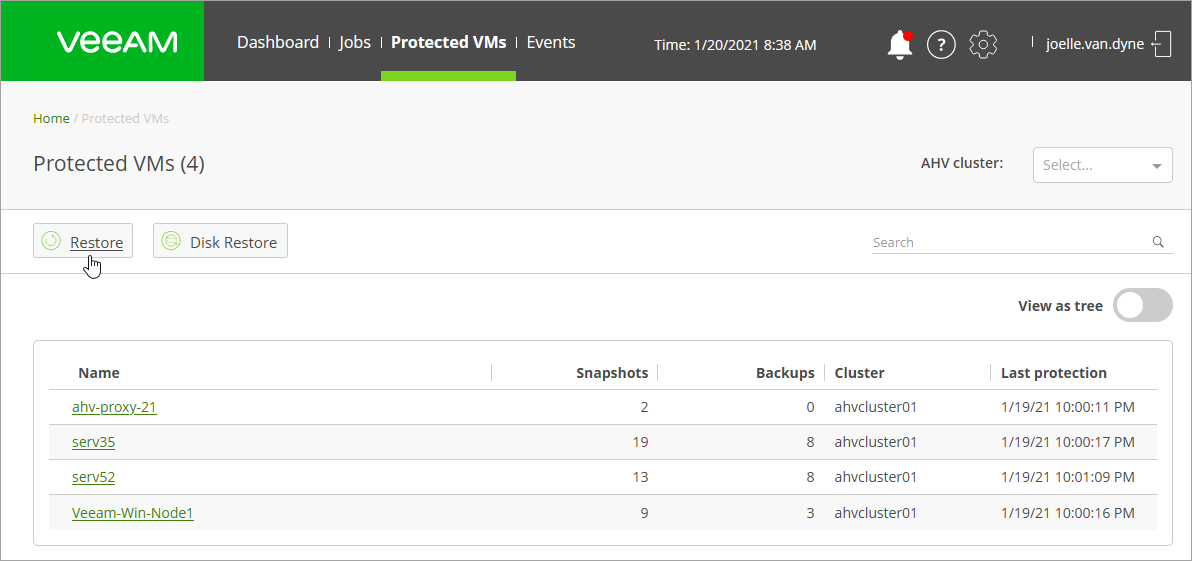Go to the Events tab
Screen dimensions: 1192x561
(x=551, y=42)
